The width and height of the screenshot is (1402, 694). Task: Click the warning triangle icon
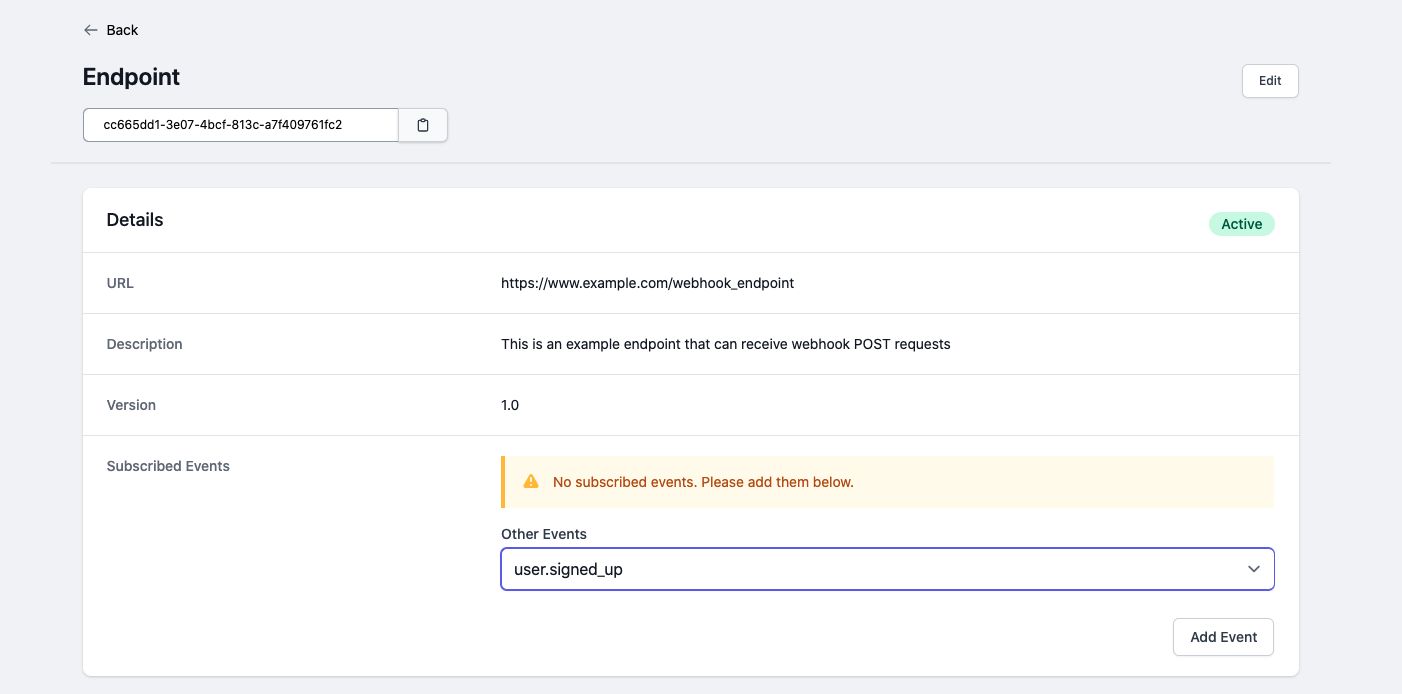[x=531, y=482]
